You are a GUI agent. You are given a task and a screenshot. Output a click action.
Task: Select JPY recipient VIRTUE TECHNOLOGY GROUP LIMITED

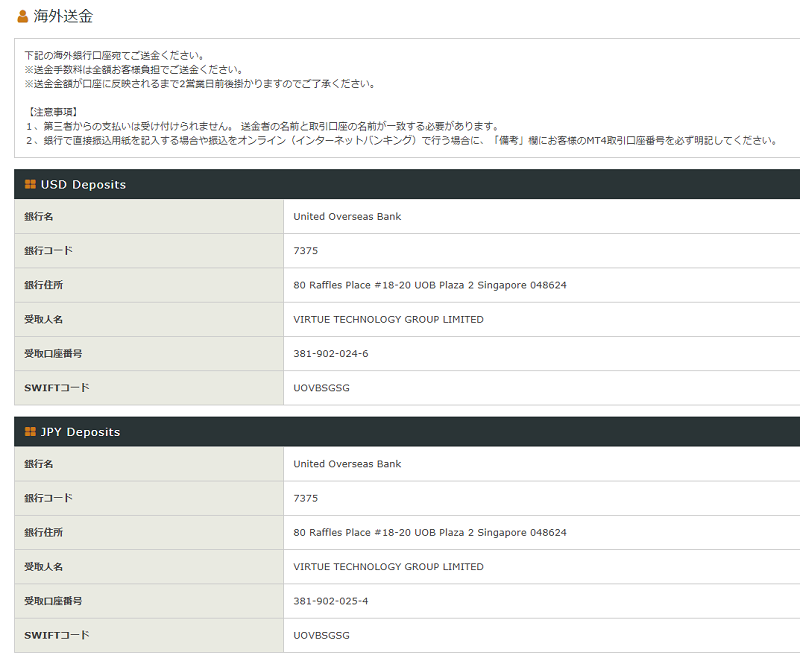point(388,567)
